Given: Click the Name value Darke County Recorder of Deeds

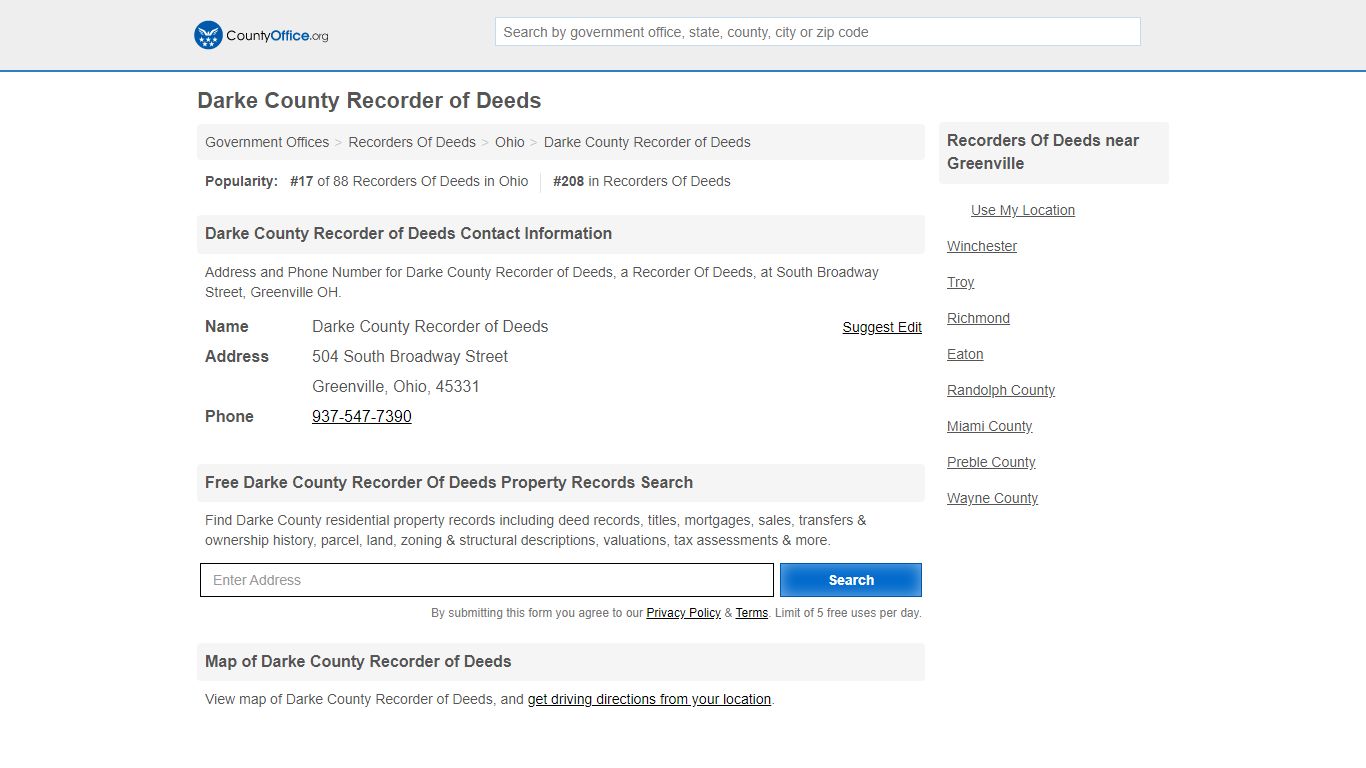Looking at the screenshot, I should [x=430, y=326].
